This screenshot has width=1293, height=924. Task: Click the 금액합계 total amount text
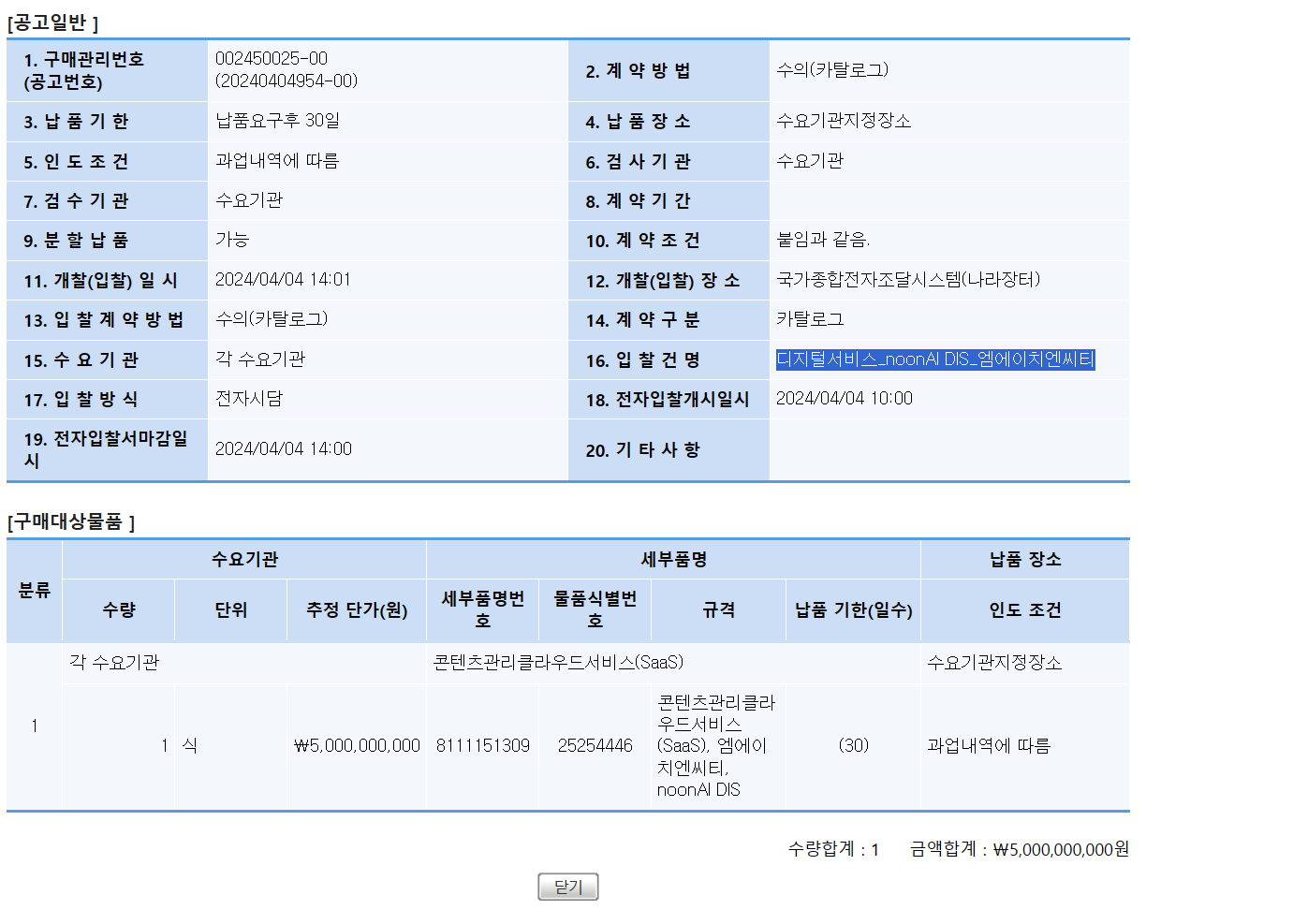(1019, 849)
